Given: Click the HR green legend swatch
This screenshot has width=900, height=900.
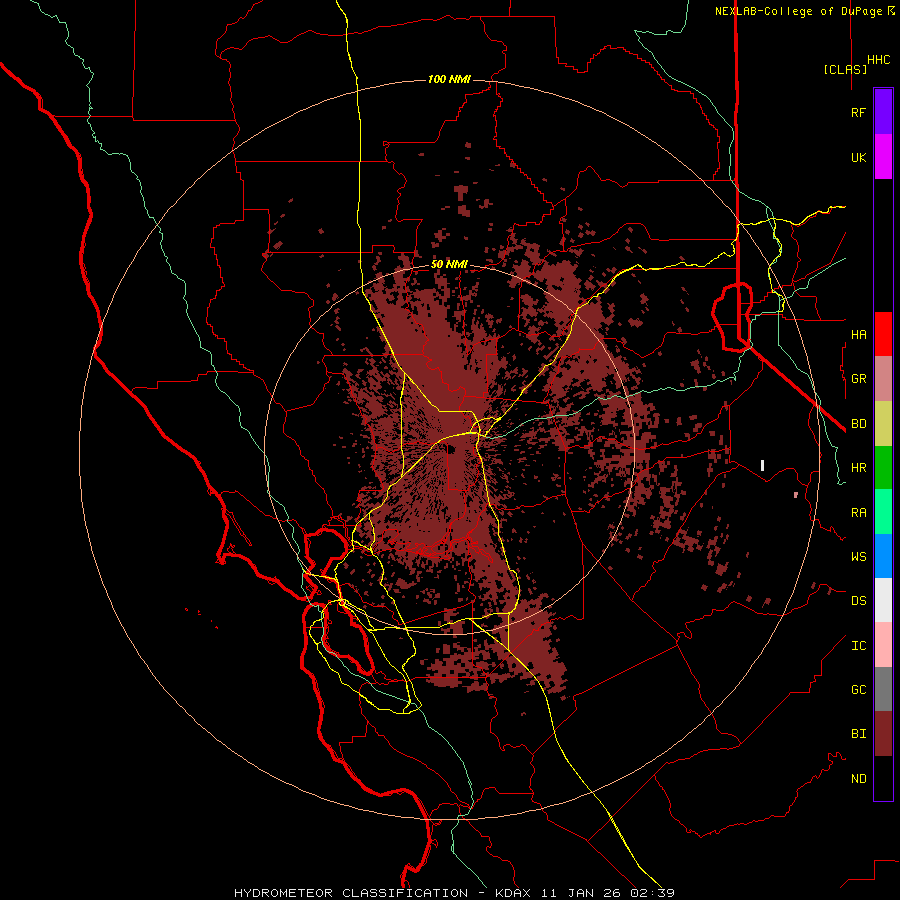Looking at the screenshot, I should point(883,467).
